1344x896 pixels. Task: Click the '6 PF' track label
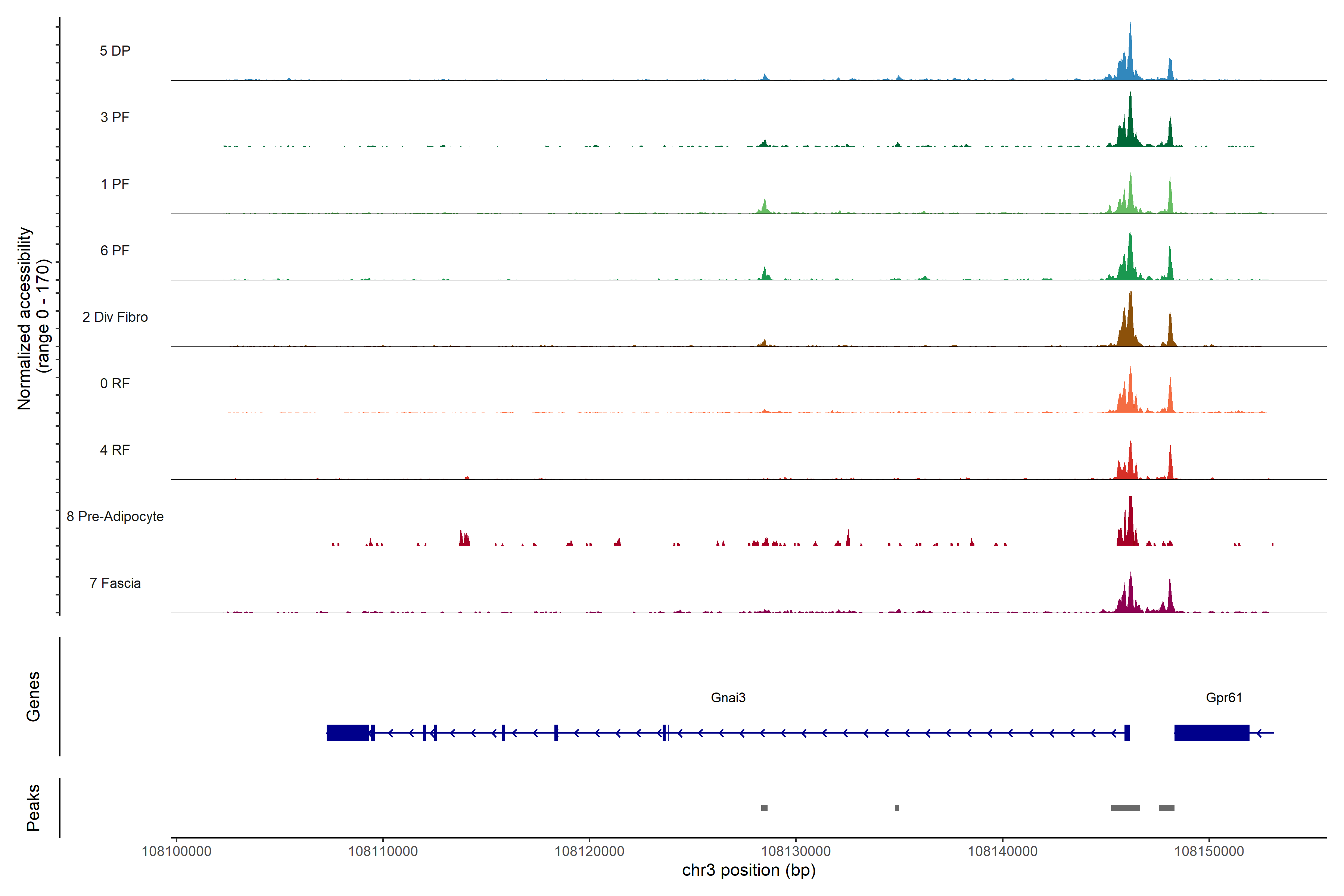click(x=115, y=250)
